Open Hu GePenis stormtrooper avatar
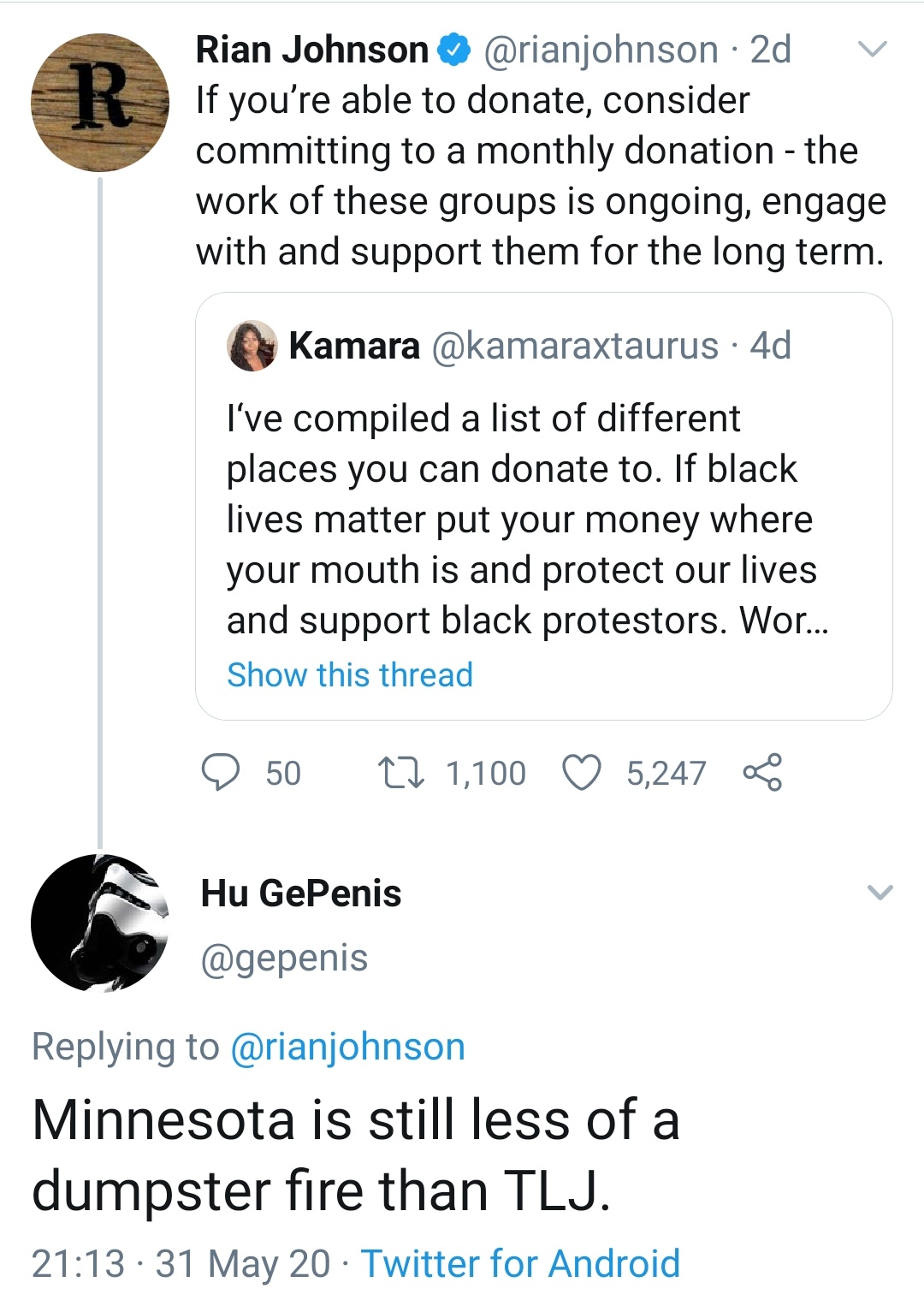The image size is (924, 1306). (100, 923)
